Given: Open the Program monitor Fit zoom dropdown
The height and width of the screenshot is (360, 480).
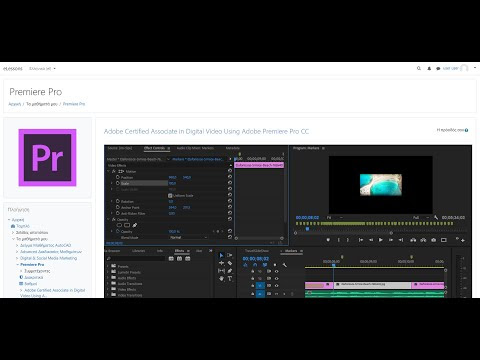Looking at the screenshot, I should point(334,217).
